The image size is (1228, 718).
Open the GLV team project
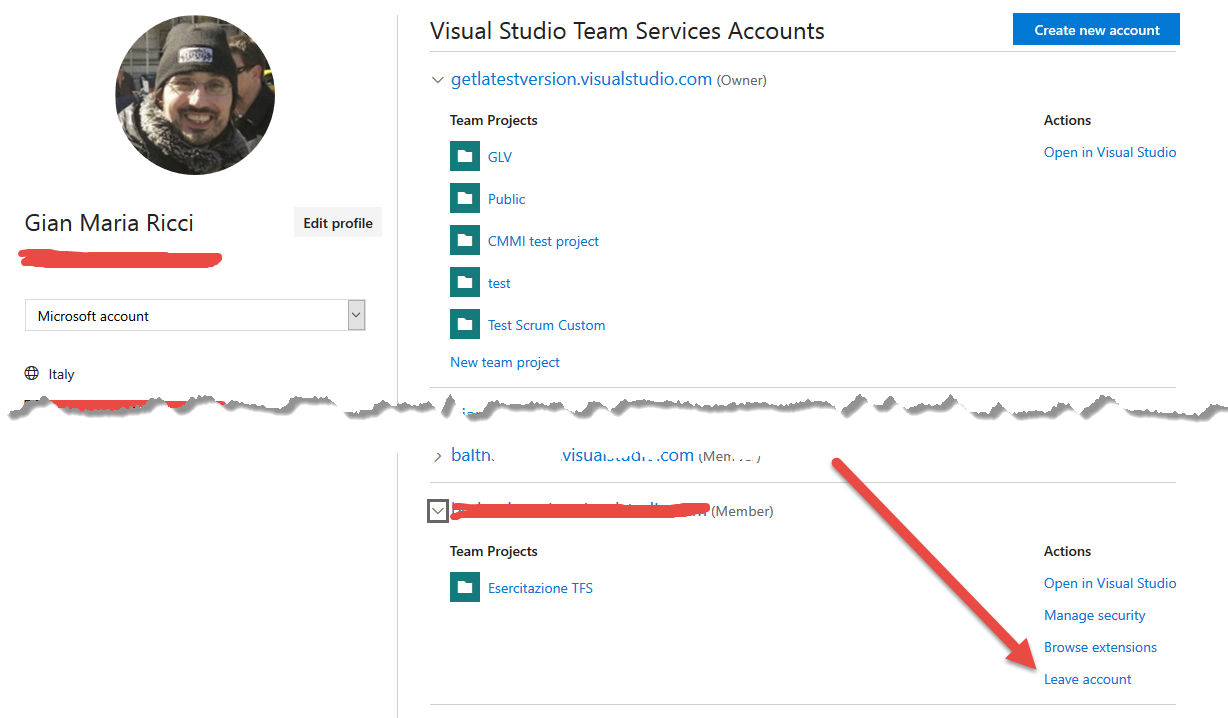[x=500, y=157]
